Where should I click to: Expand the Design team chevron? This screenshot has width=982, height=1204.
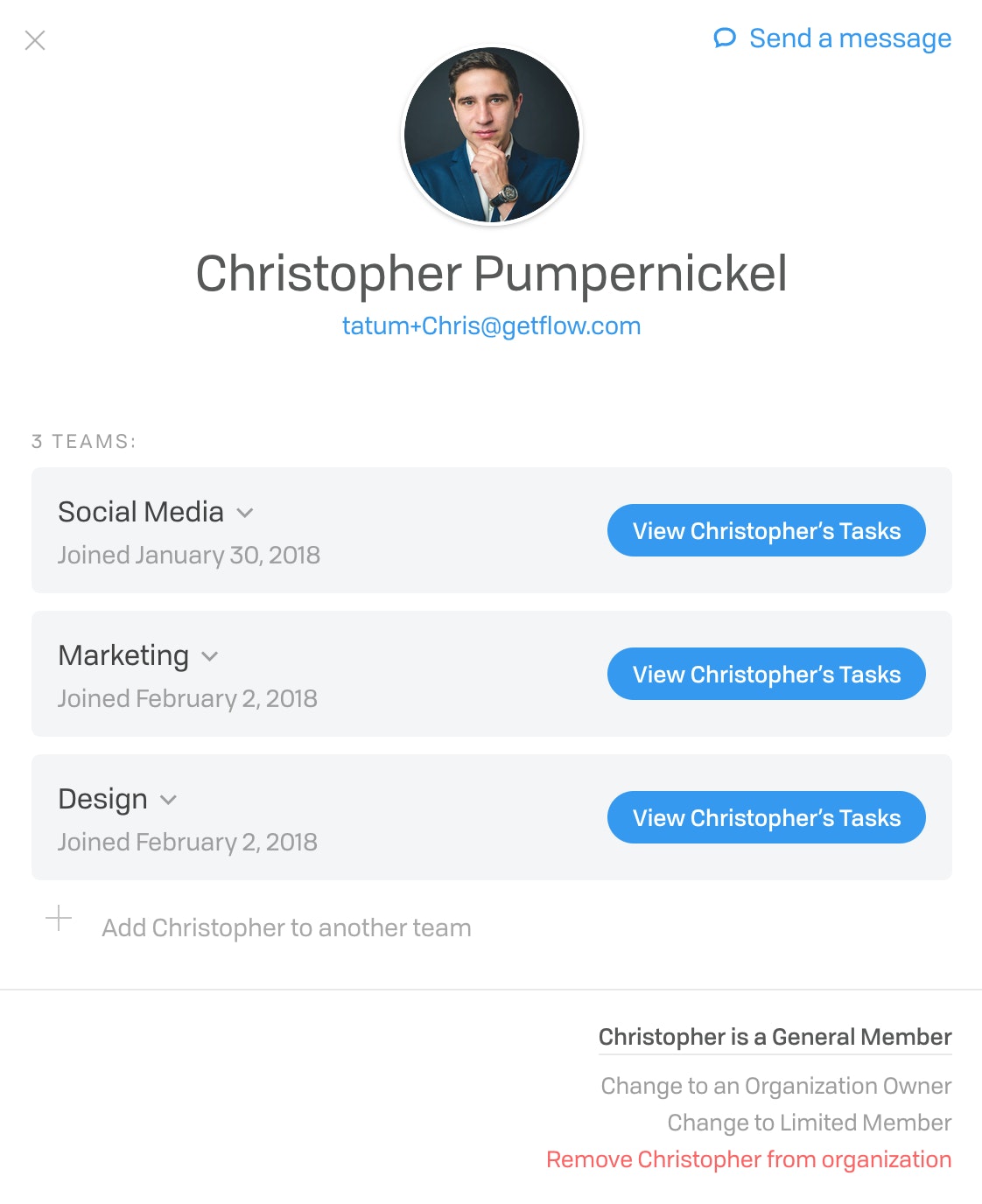169,800
